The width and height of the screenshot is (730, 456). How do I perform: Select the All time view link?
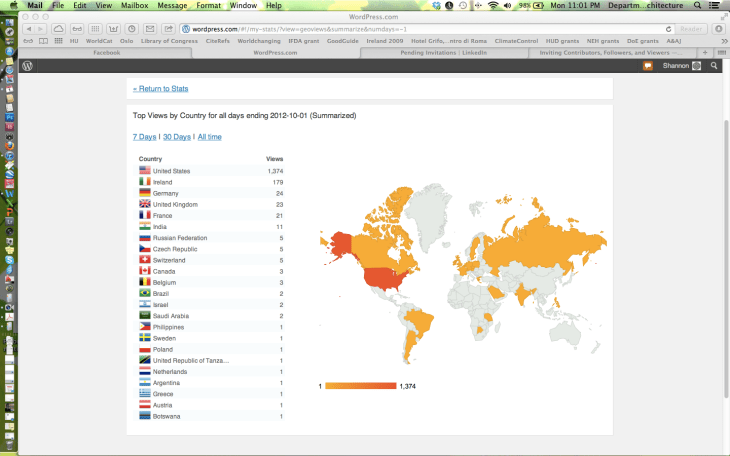pos(209,136)
